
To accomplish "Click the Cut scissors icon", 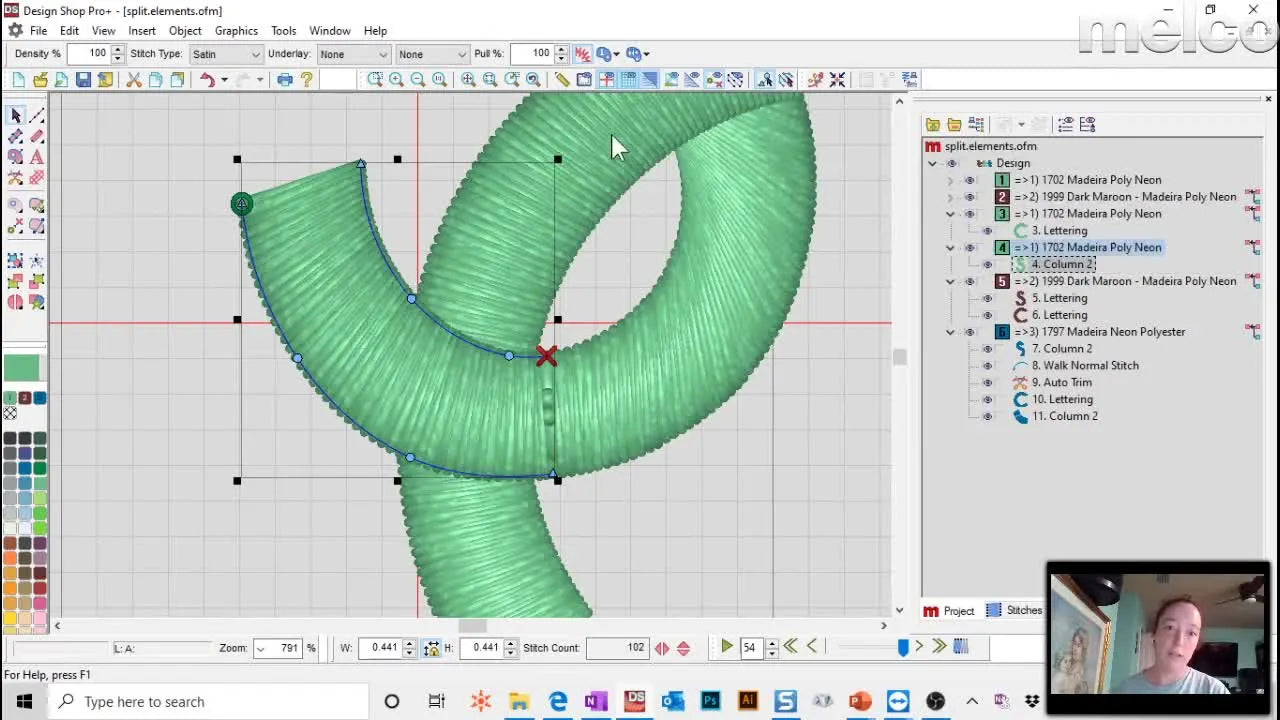I will [x=135, y=80].
